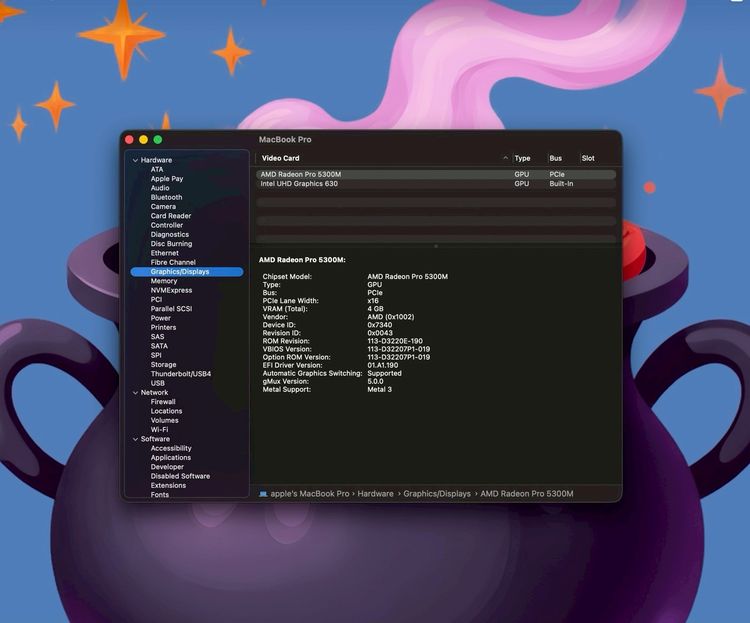Select the Intel UHD Graphics 630 row
The height and width of the screenshot is (623, 750).
pyautogui.click(x=436, y=184)
